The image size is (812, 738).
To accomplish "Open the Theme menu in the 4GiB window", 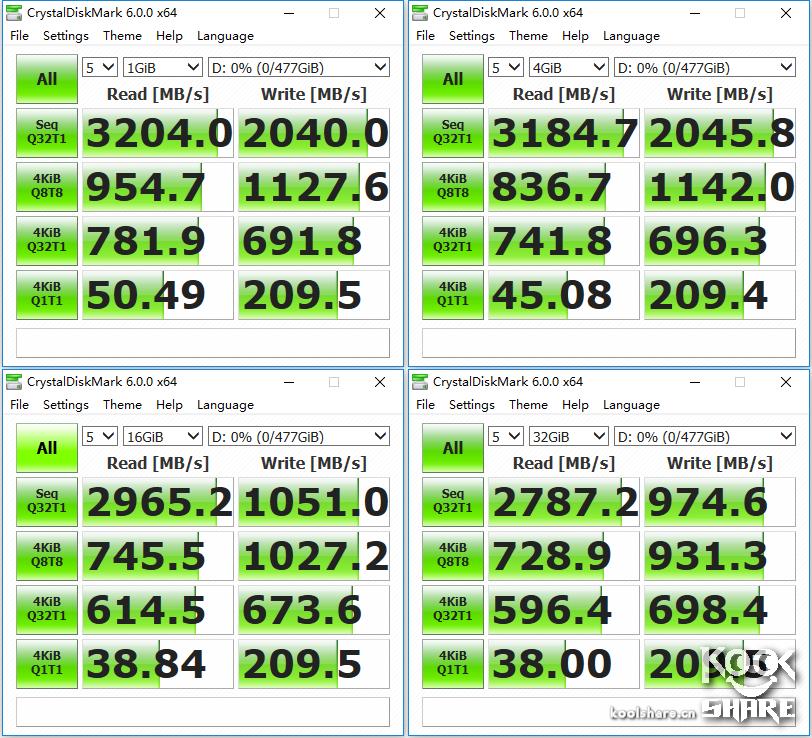I will (528, 36).
